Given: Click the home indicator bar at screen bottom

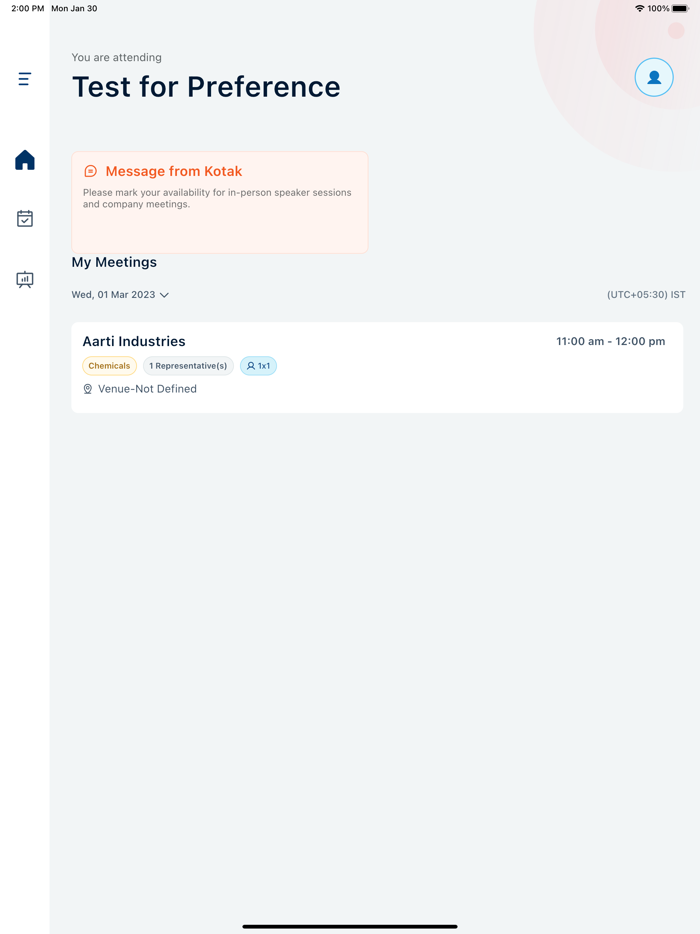Looking at the screenshot, I should pyautogui.click(x=350, y=926).
